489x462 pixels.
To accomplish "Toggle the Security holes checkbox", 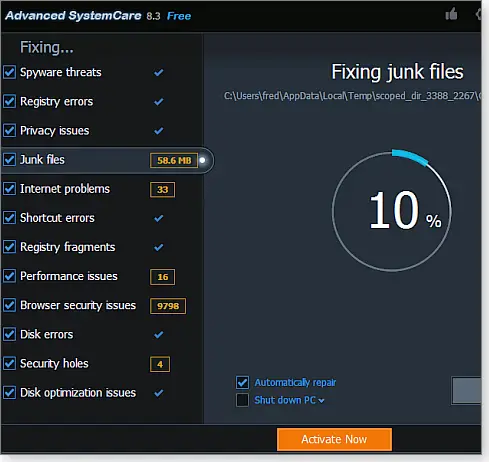I will 9,363.
